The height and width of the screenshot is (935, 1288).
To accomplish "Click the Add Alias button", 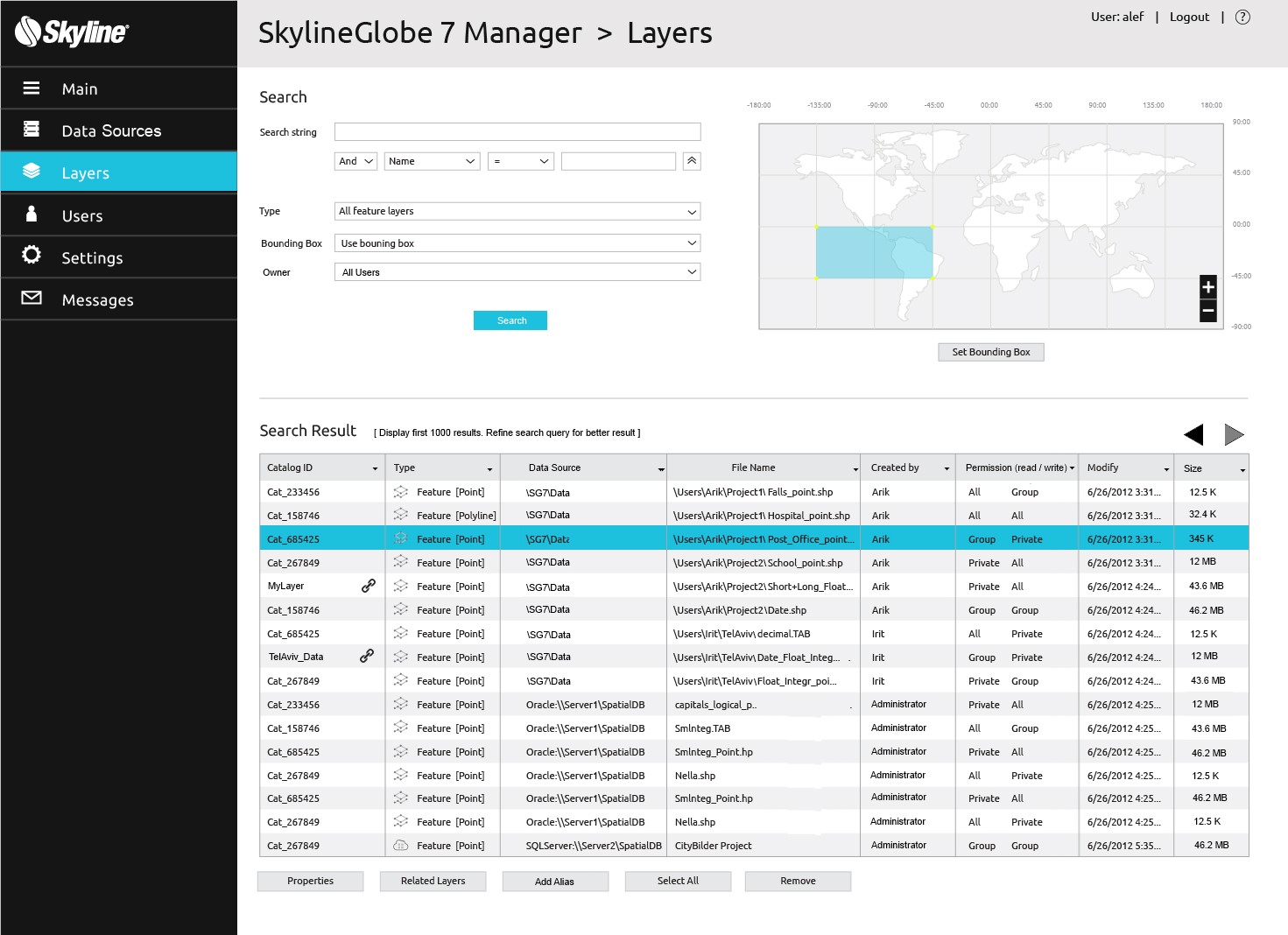I will (x=555, y=882).
